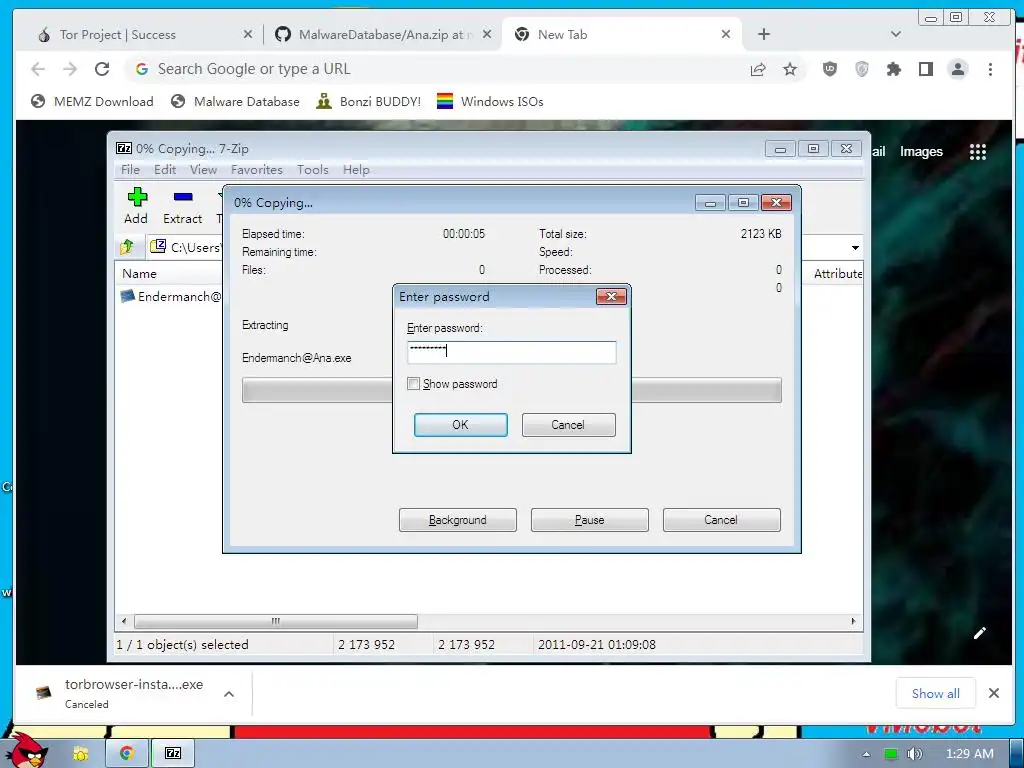Close the Enter password dialog
This screenshot has width=1024, height=768.
tap(611, 296)
